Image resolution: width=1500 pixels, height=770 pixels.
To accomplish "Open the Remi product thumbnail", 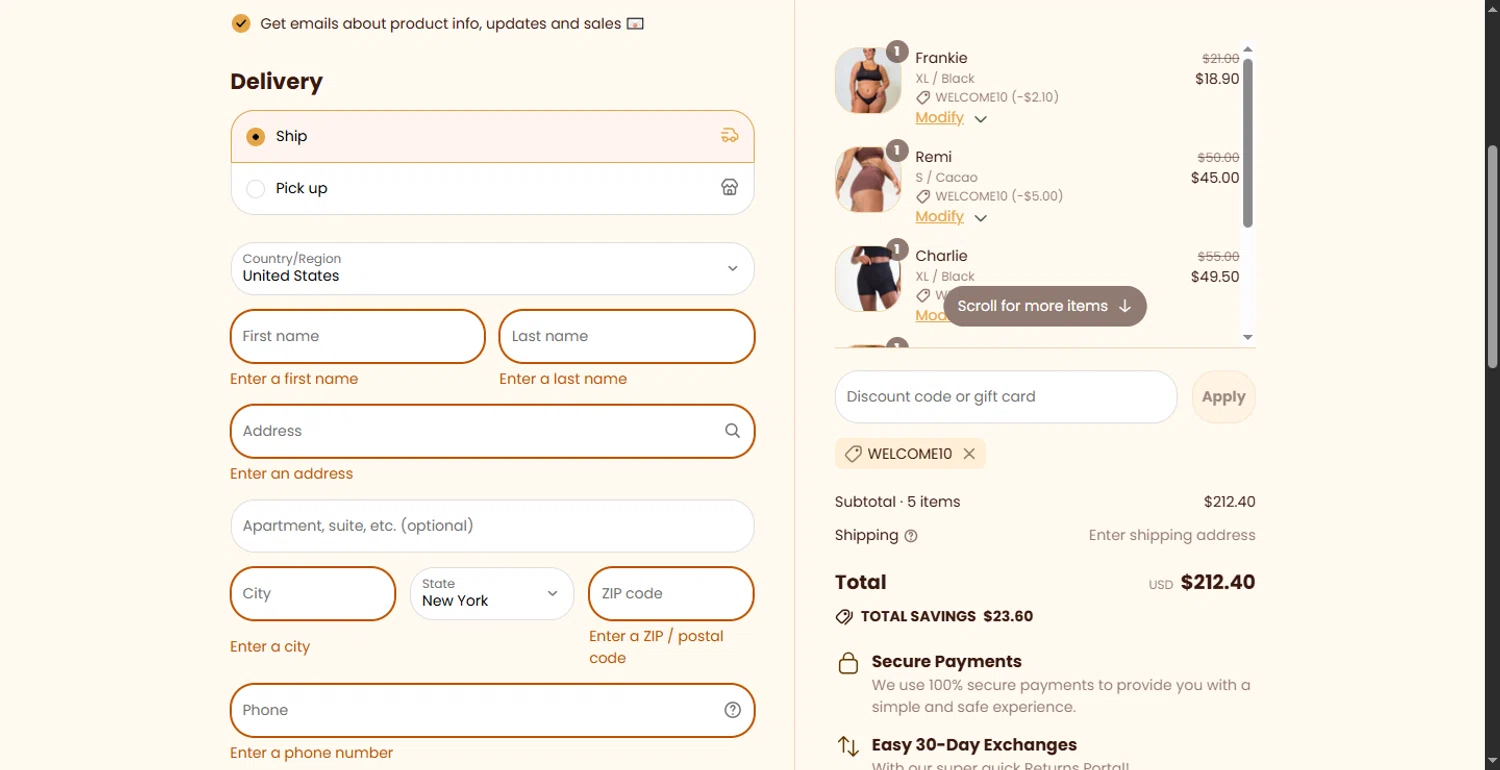I will click(x=868, y=179).
